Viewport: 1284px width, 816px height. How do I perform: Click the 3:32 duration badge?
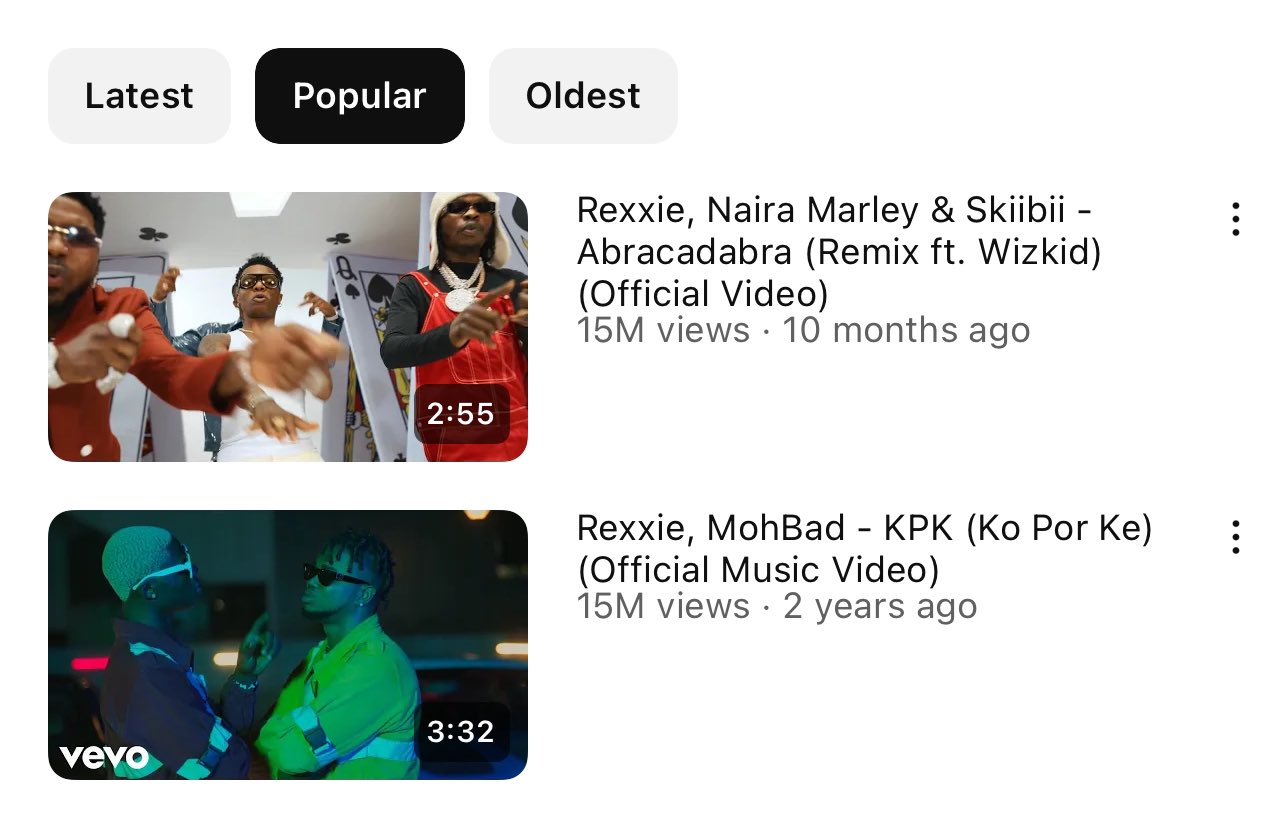[460, 731]
